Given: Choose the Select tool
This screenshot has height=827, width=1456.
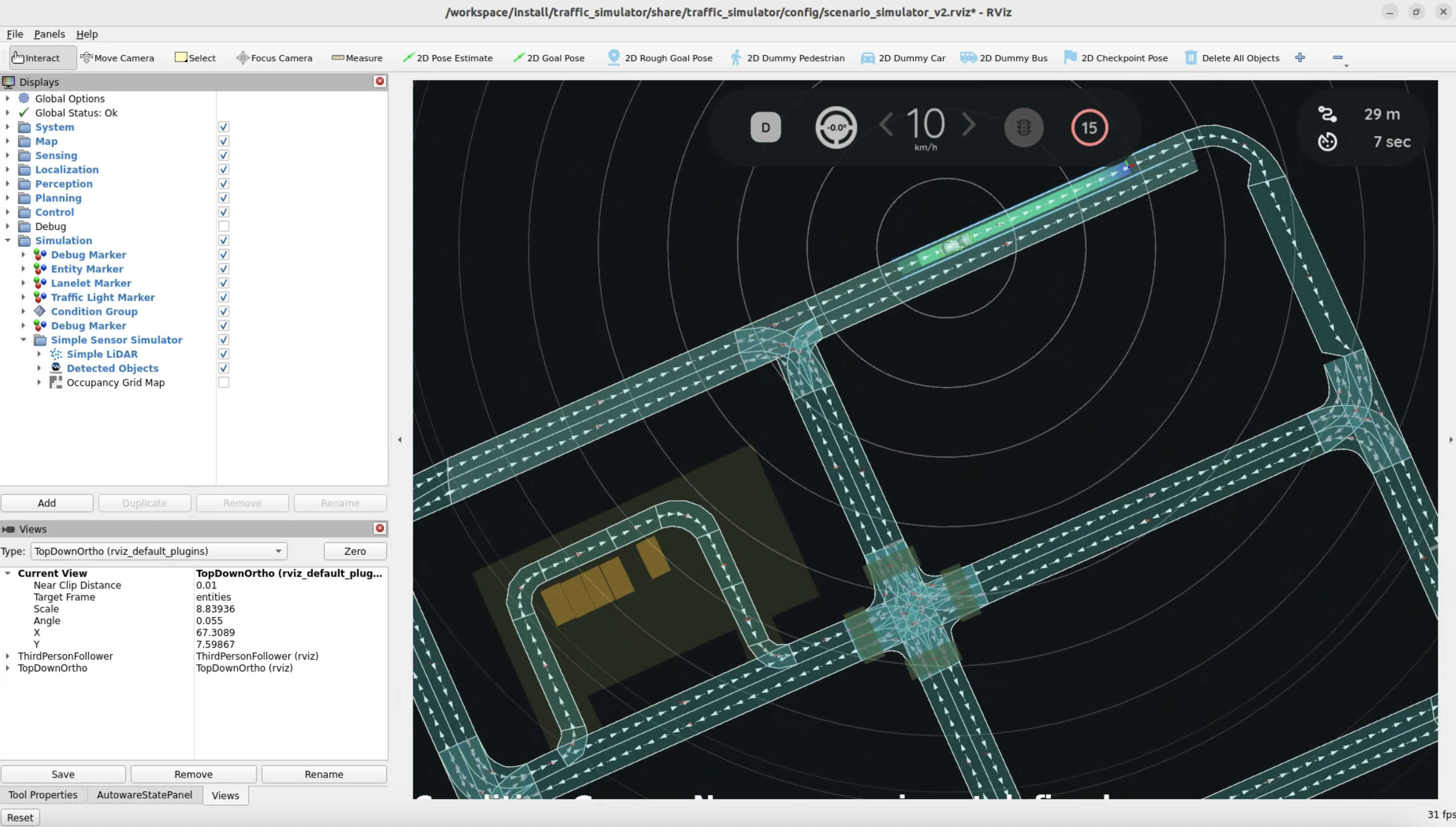Looking at the screenshot, I should click(x=195, y=58).
